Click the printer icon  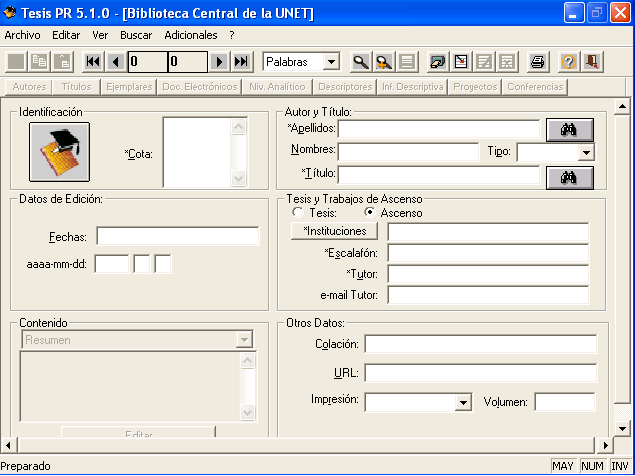click(x=538, y=62)
